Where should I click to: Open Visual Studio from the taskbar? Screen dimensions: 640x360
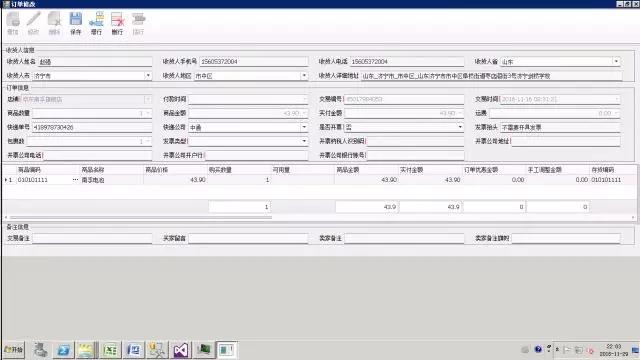click(x=180, y=350)
